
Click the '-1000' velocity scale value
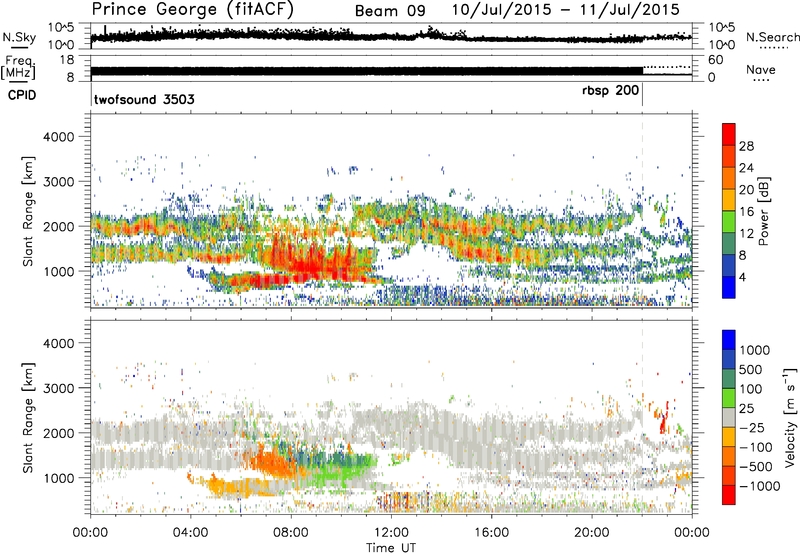(x=760, y=486)
